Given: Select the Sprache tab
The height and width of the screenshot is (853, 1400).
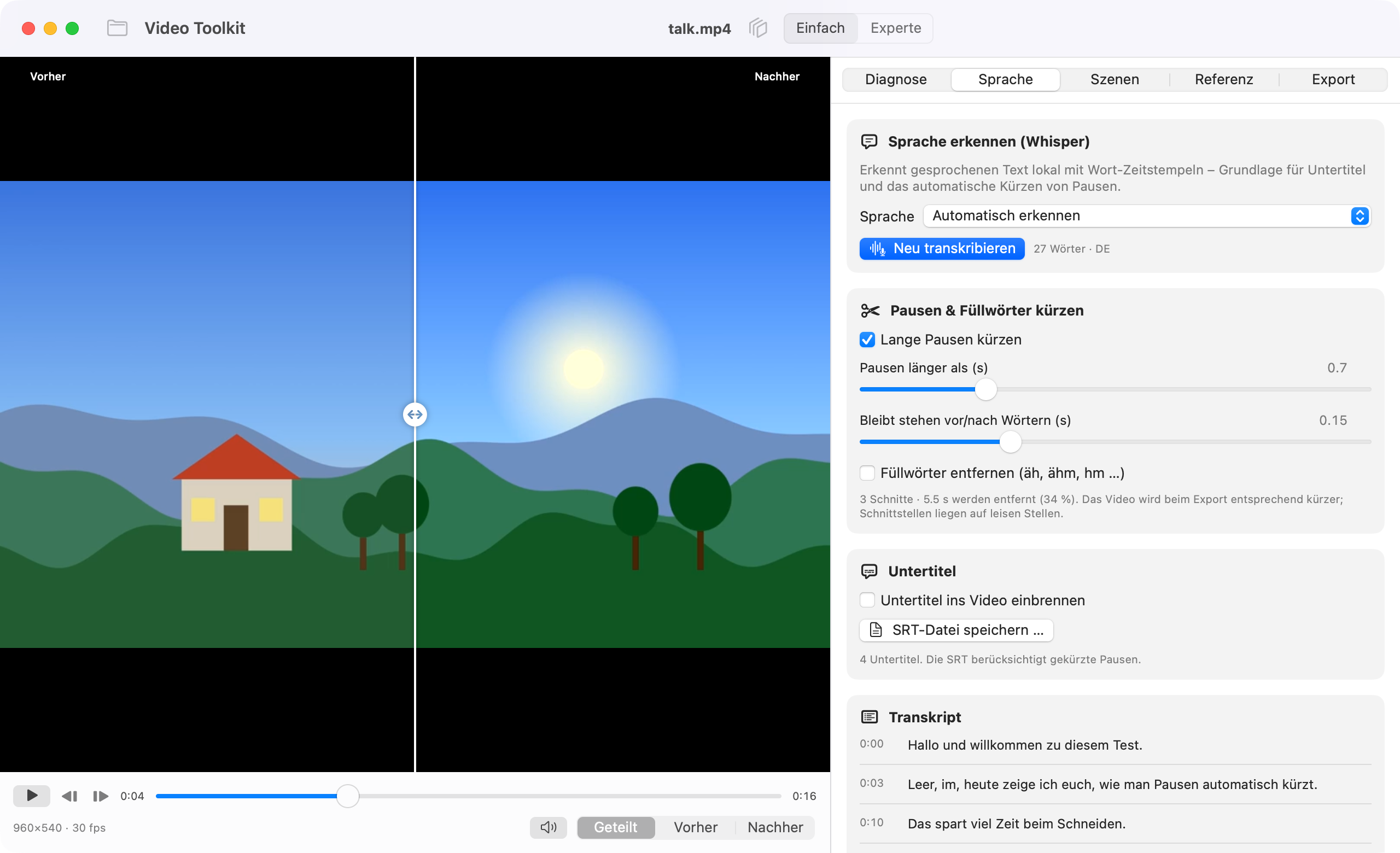Looking at the screenshot, I should (x=1005, y=79).
